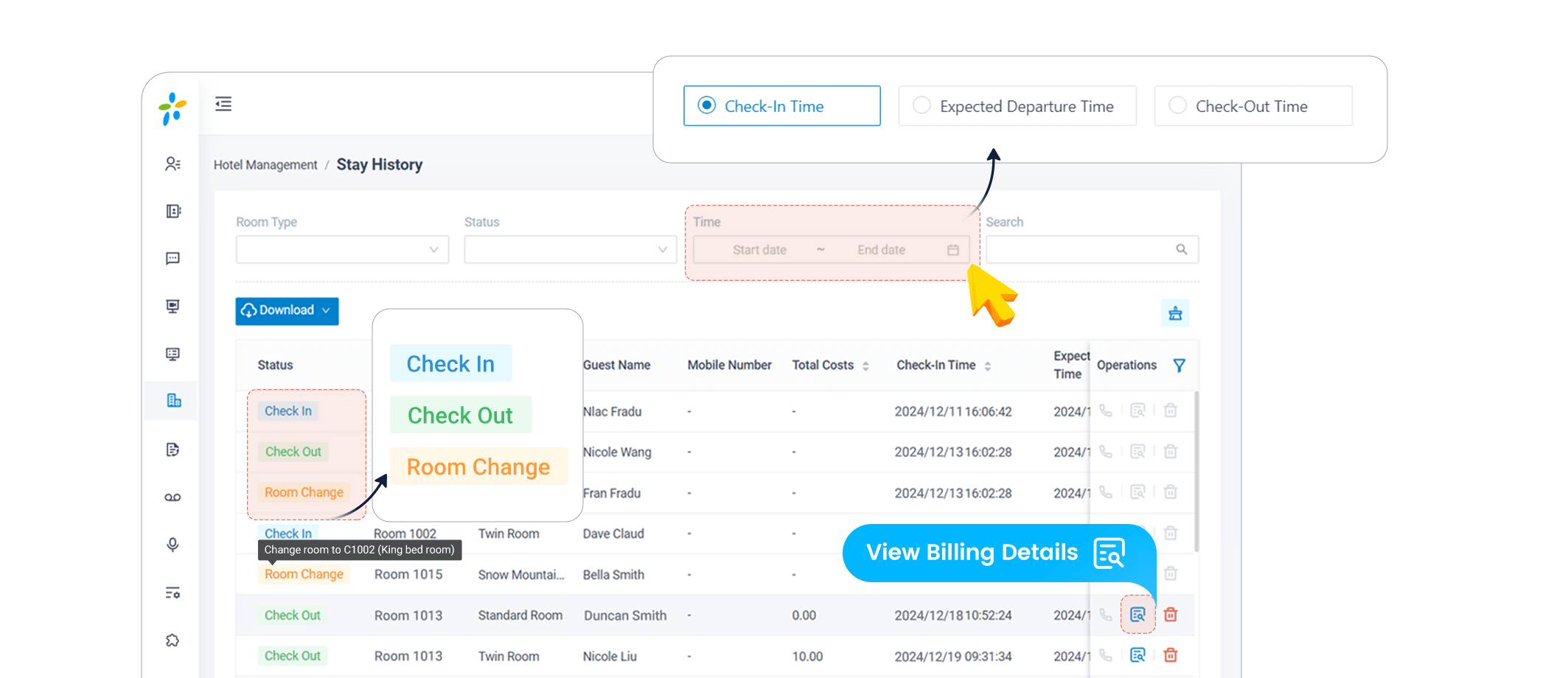Expand the Status filter dropdown
The image size is (1568, 678).
click(x=571, y=250)
